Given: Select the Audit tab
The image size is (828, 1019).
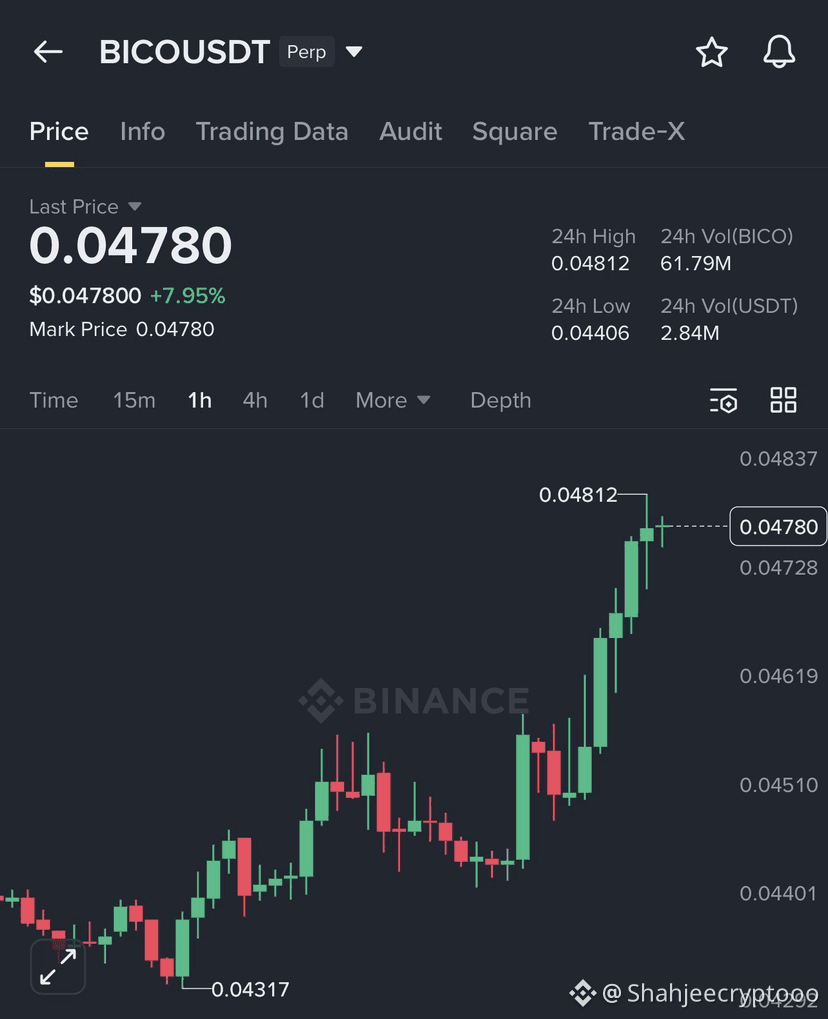Looking at the screenshot, I should (410, 131).
